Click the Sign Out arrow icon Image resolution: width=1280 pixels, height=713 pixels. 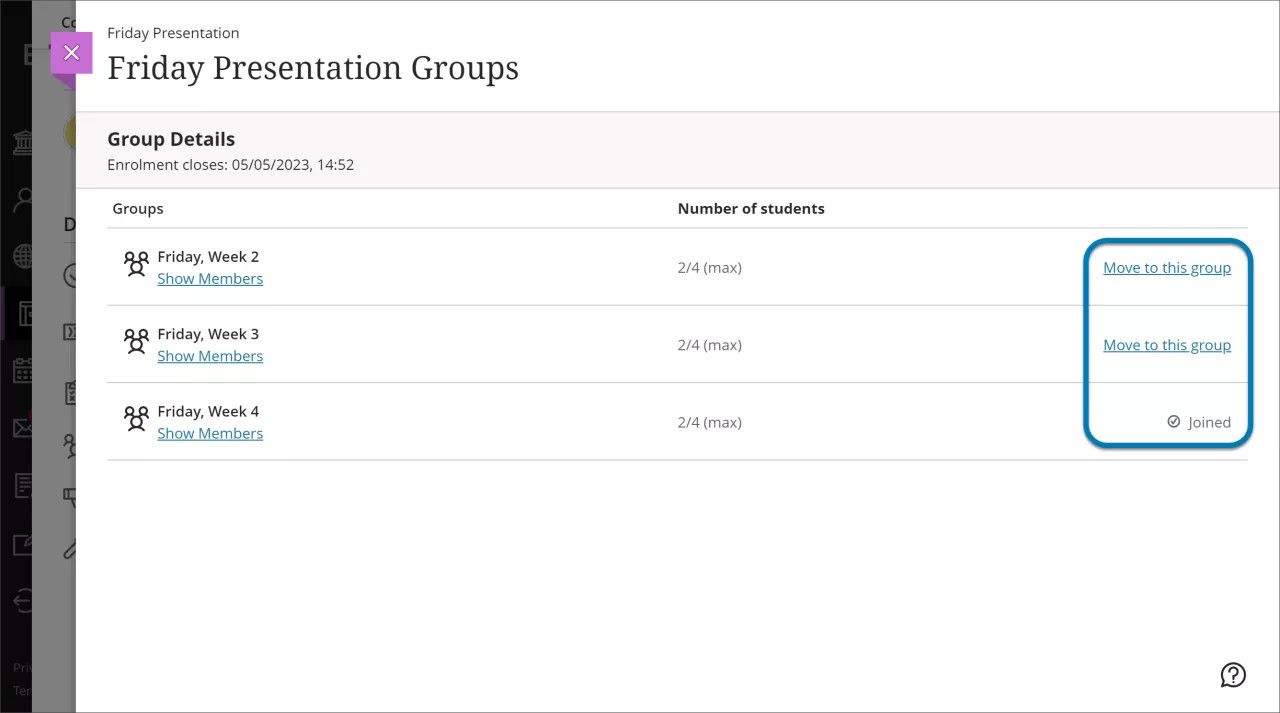click(22, 601)
